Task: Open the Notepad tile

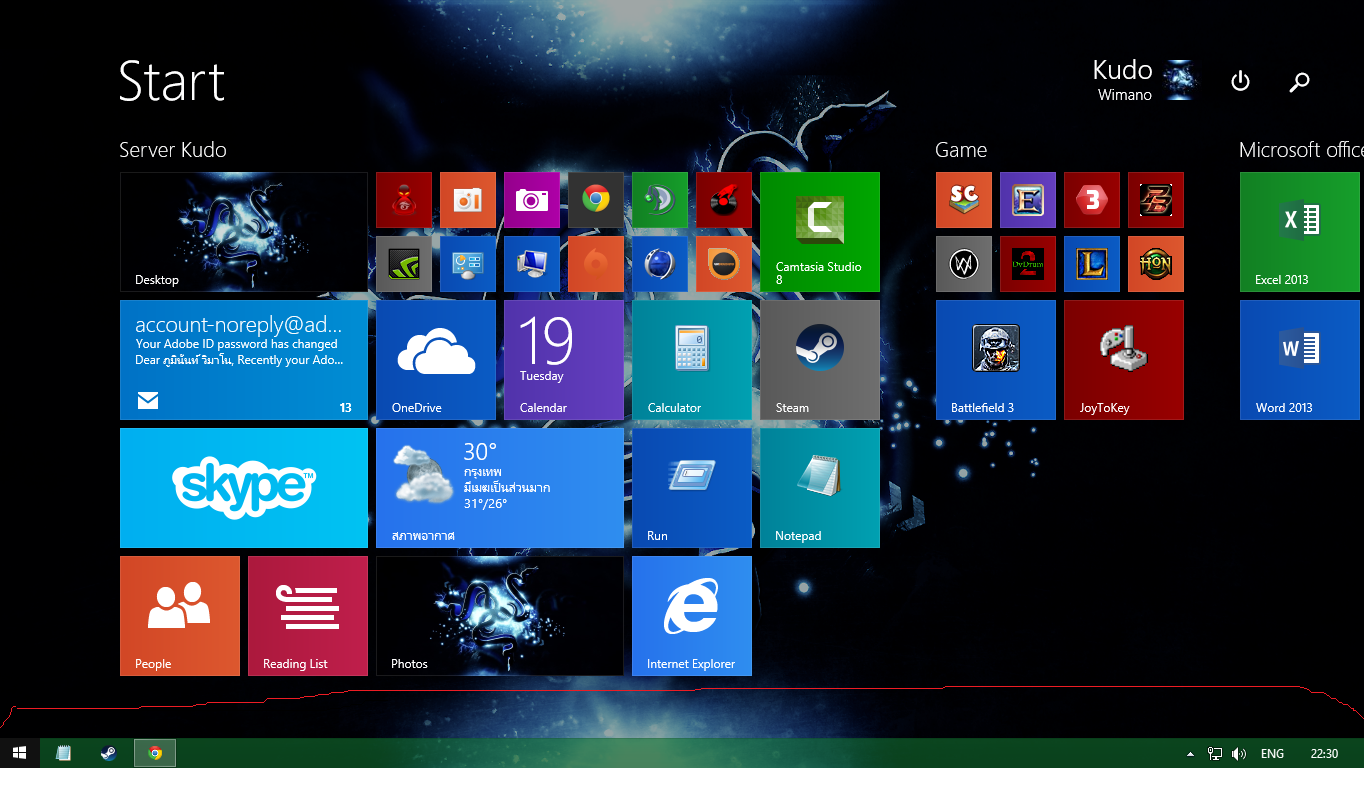Action: point(820,488)
